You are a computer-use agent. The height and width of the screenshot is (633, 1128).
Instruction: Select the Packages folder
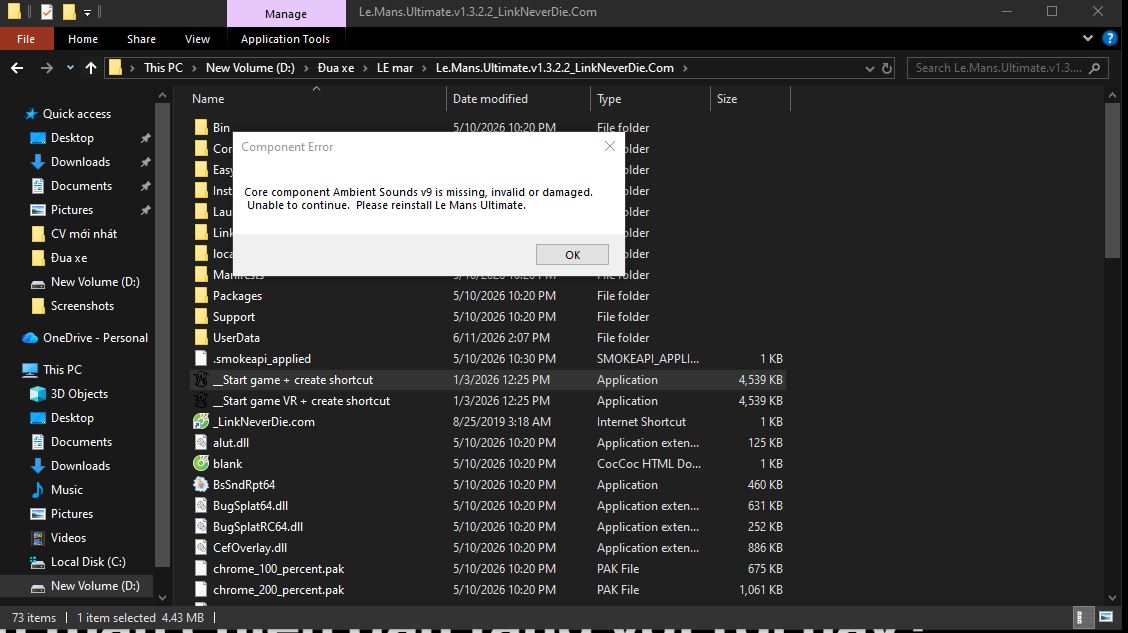[237, 296]
